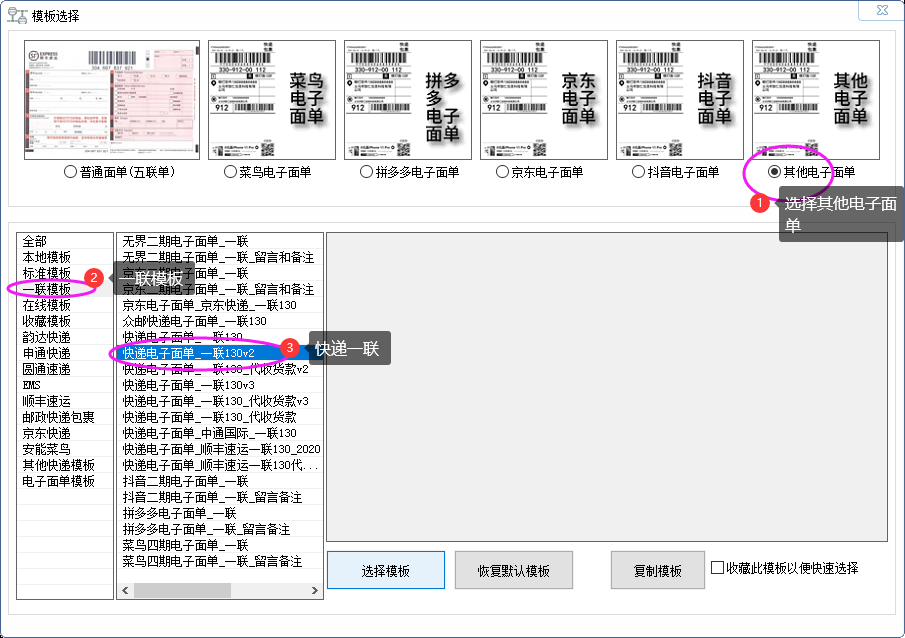
Task: Select 快递电子面单_中通国际_一联130 template
Action: pyautogui.click(x=210, y=433)
